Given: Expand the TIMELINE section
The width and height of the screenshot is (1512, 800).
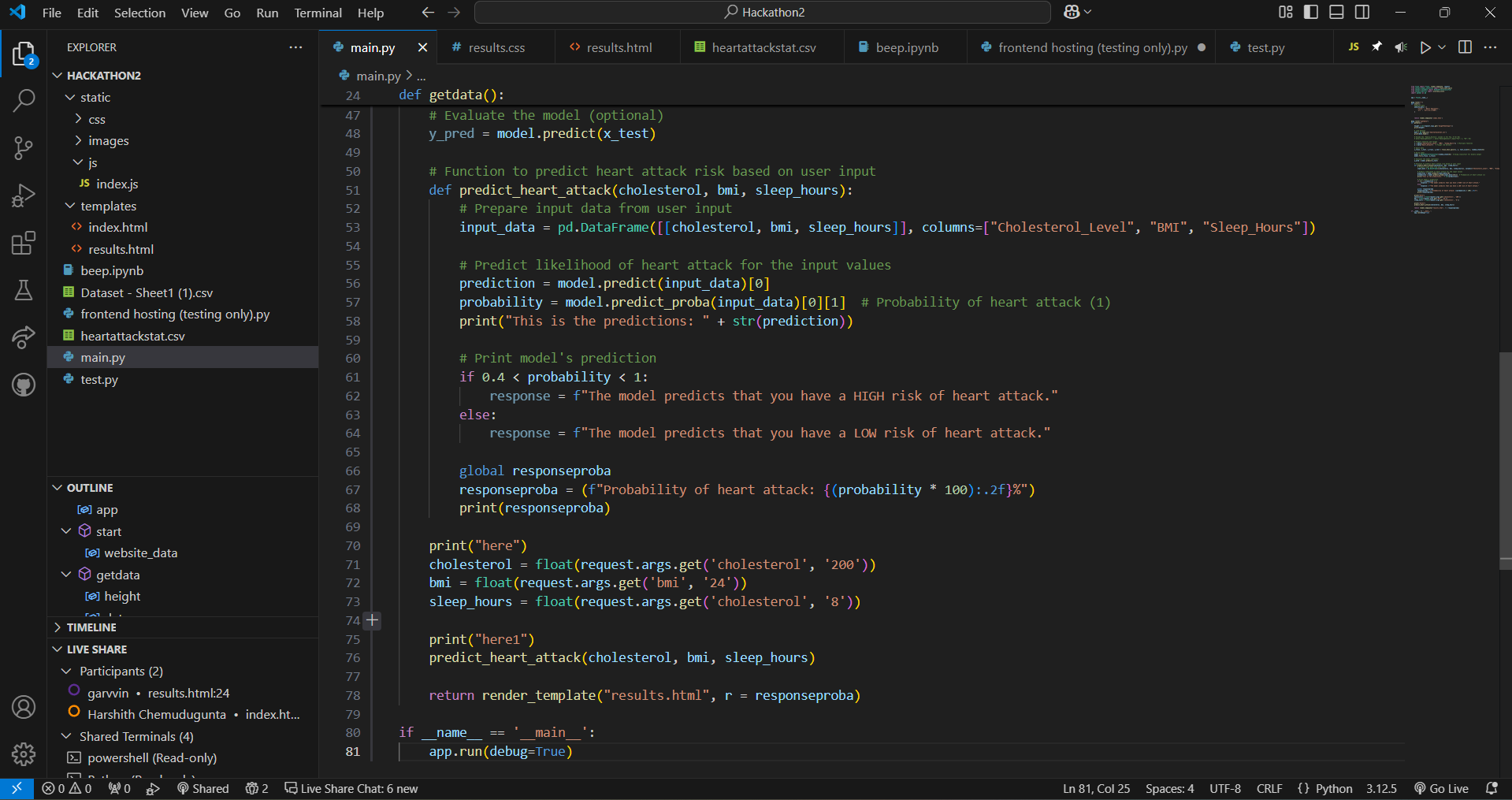Looking at the screenshot, I should coord(91,627).
